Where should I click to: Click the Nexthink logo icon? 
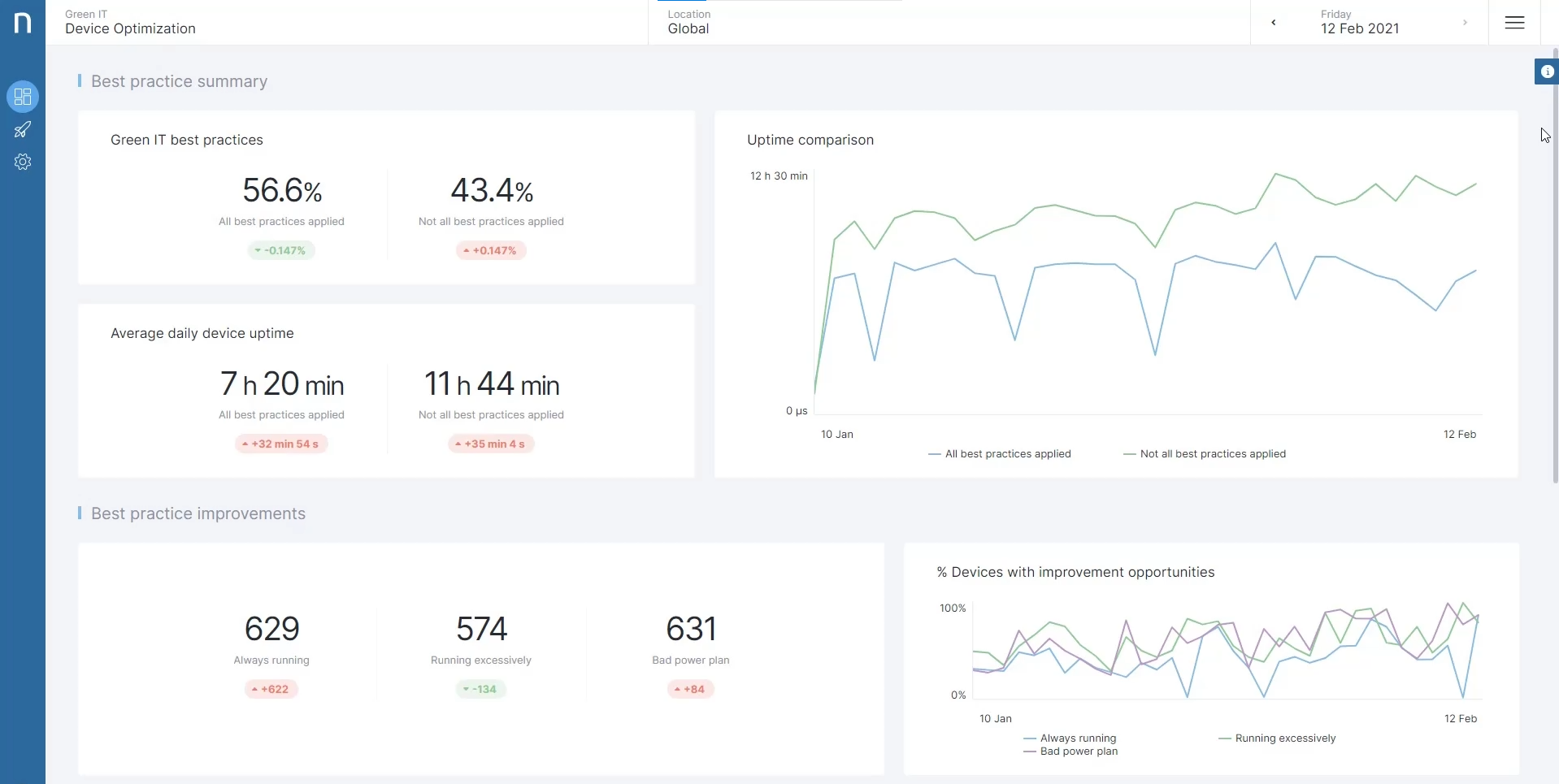[x=23, y=22]
